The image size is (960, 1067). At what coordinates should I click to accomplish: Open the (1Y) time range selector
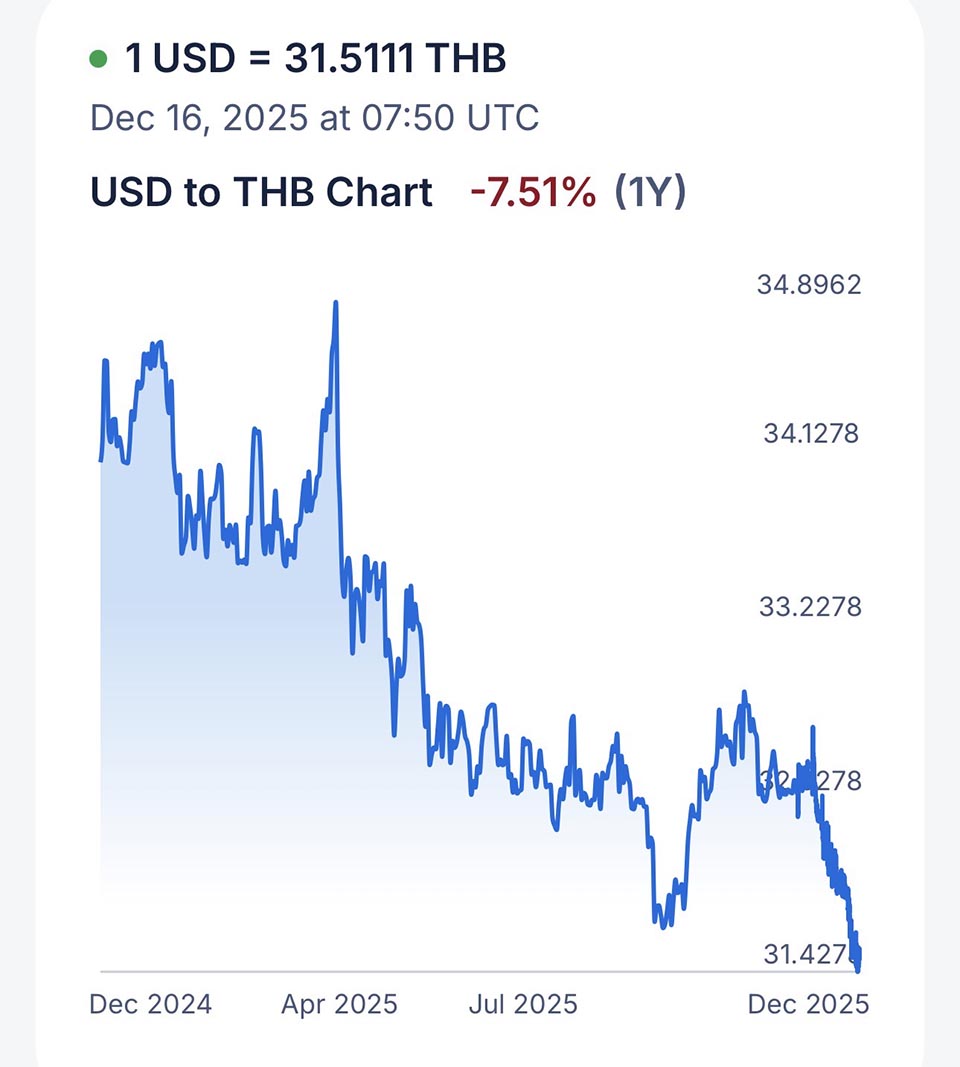(650, 191)
